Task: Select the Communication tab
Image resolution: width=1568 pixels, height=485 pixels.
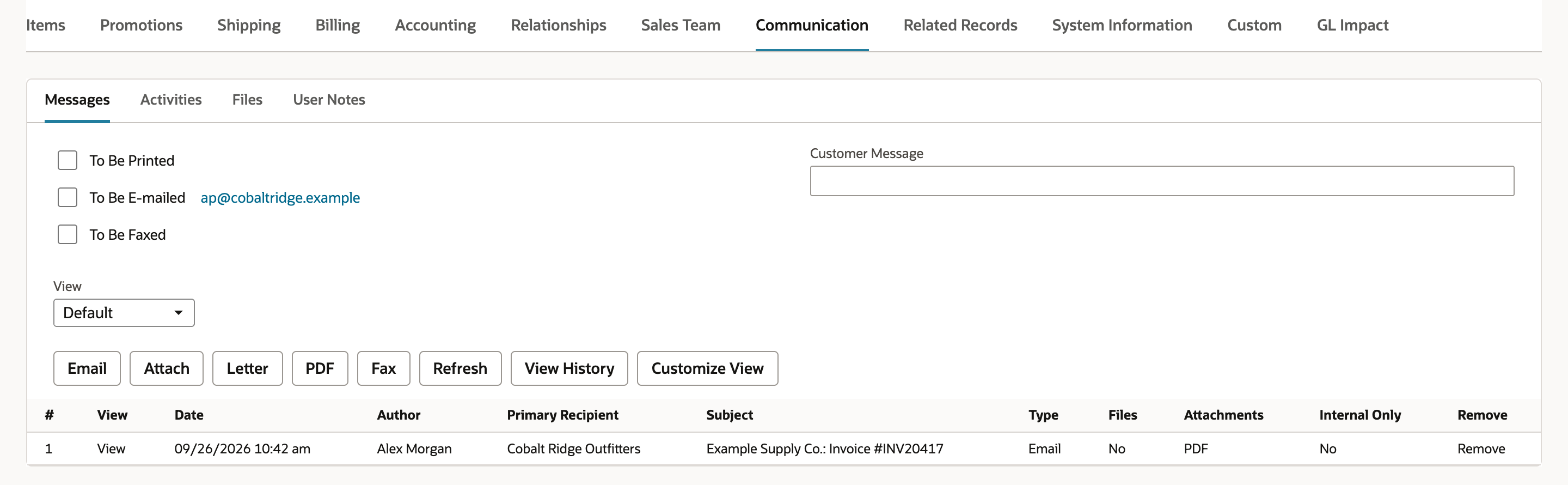Action: (x=812, y=25)
